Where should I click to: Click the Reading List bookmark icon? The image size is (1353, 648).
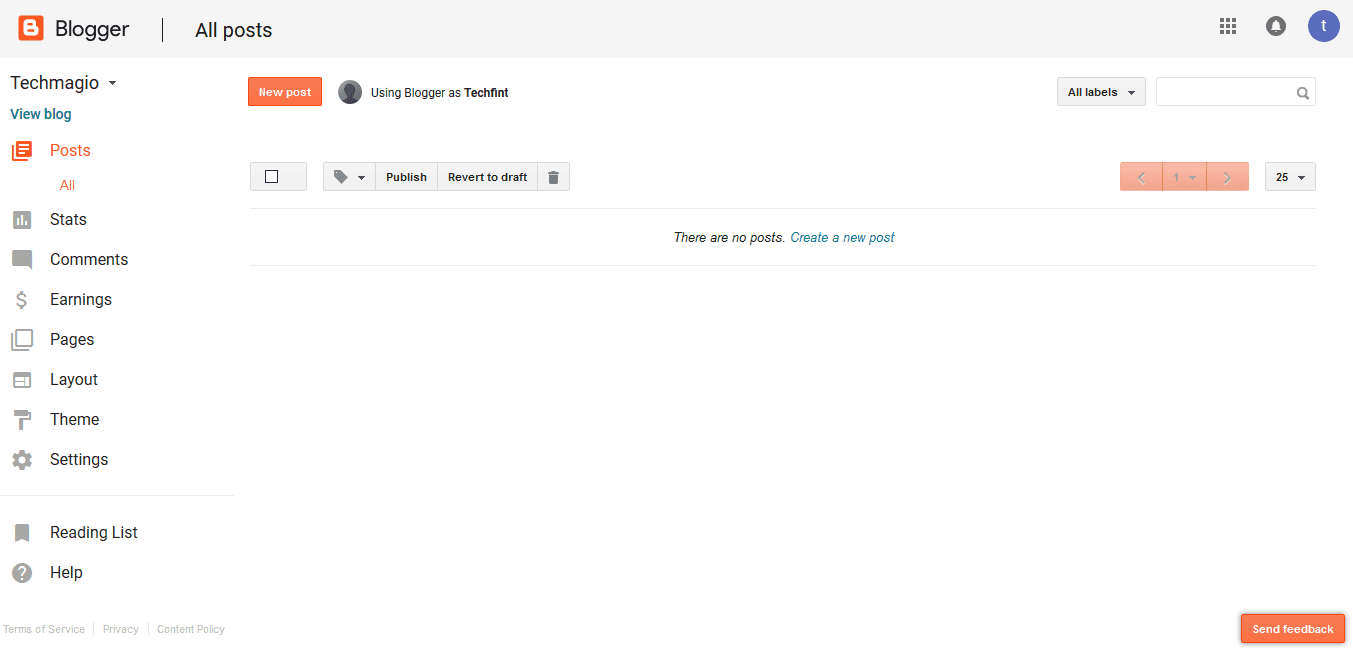click(22, 533)
